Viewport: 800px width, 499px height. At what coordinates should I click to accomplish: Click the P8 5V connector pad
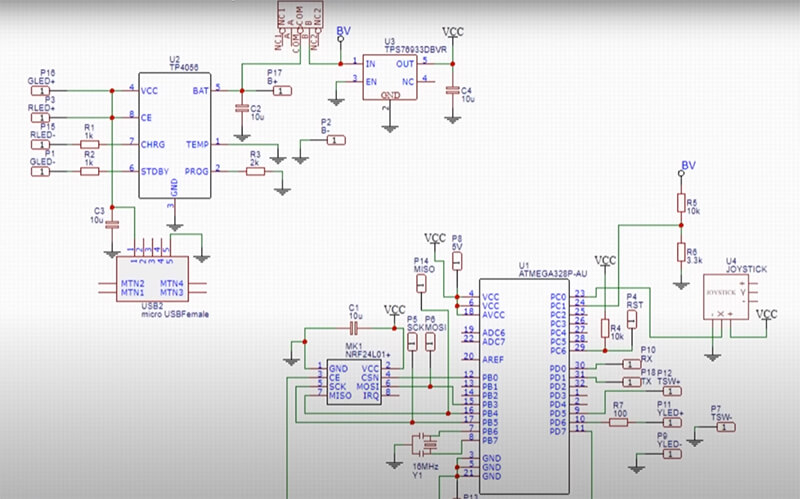coord(457,261)
